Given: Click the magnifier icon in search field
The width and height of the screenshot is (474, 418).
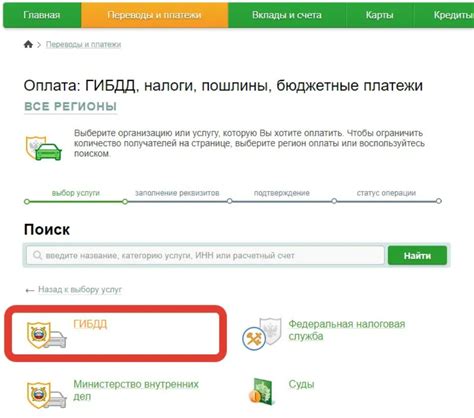Looking at the screenshot, I should pyautogui.click(x=37, y=256).
